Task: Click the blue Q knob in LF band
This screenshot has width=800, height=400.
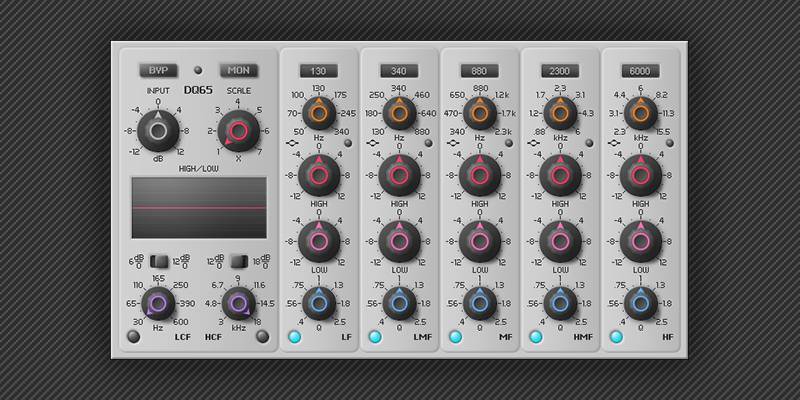Action: 319,304
